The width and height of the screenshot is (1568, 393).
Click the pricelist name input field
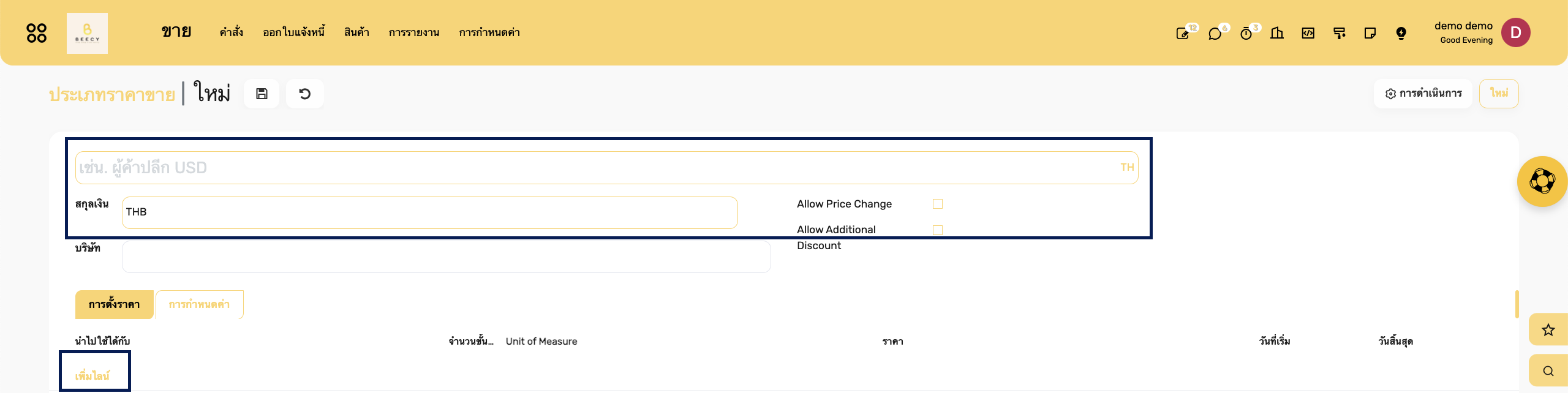(x=606, y=168)
